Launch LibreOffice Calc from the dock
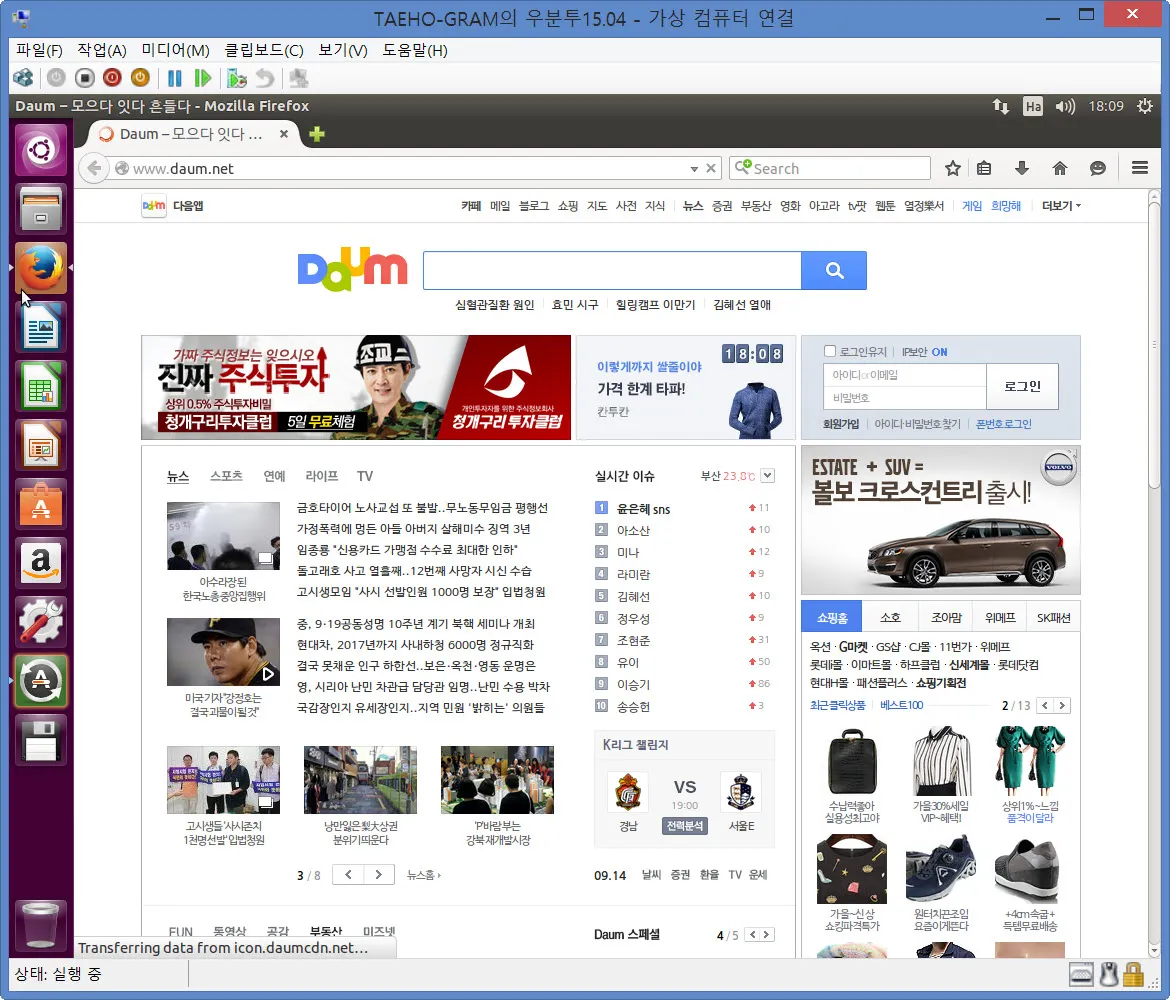1170x1000 pixels. click(x=41, y=386)
